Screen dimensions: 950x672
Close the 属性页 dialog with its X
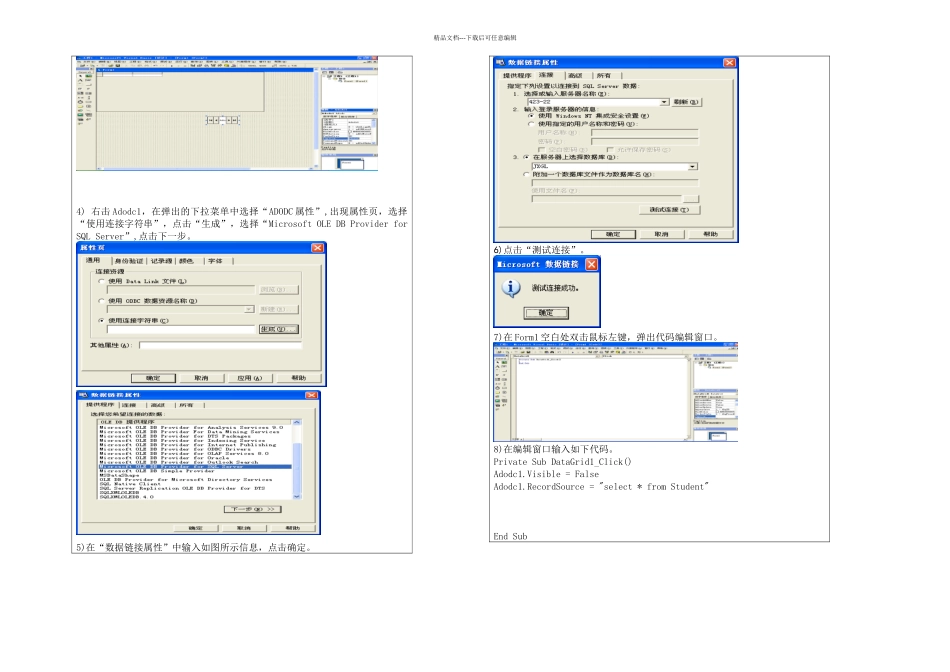click(317, 248)
